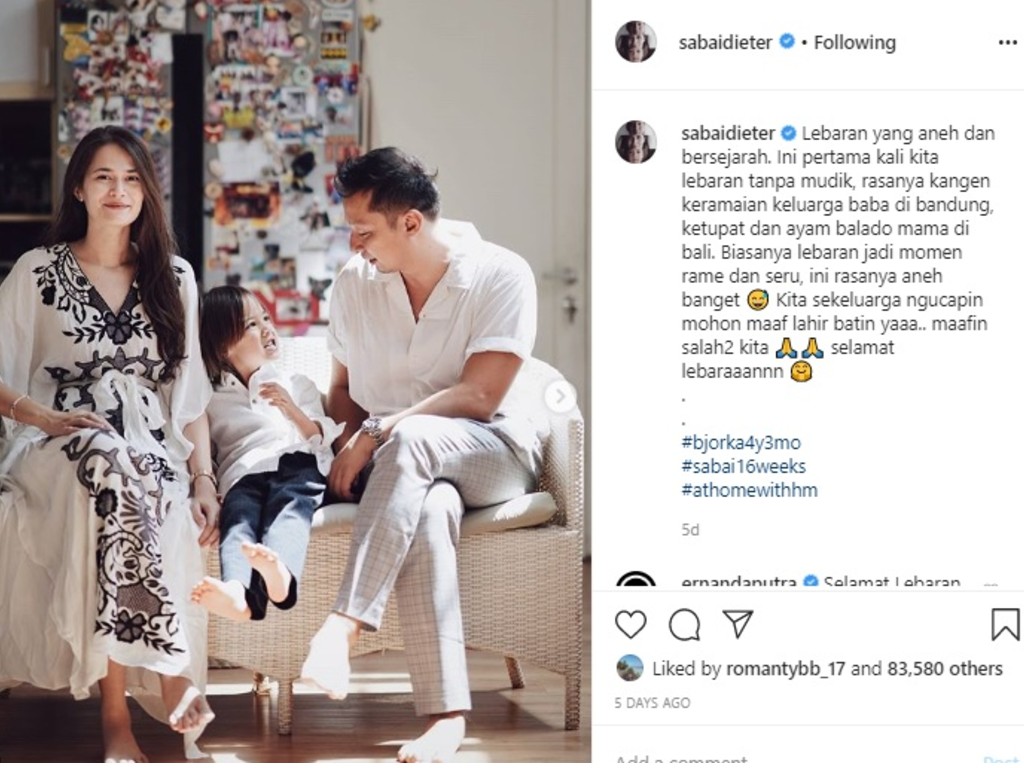Image resolution: width=1024 pixels, height=768 pixels.
Task: Like the post with the heart icon
Action: pyautogui.click(x=630, y=624)
